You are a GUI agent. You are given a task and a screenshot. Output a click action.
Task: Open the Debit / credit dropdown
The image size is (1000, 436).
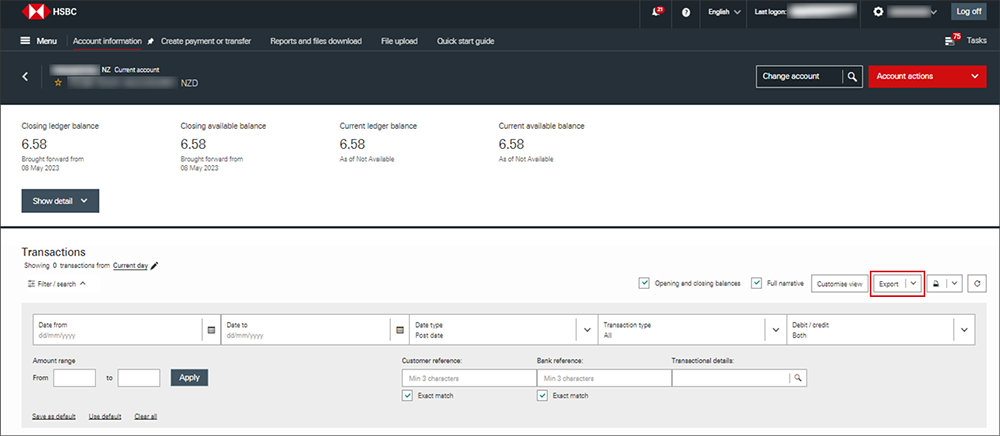coord(964,329)
